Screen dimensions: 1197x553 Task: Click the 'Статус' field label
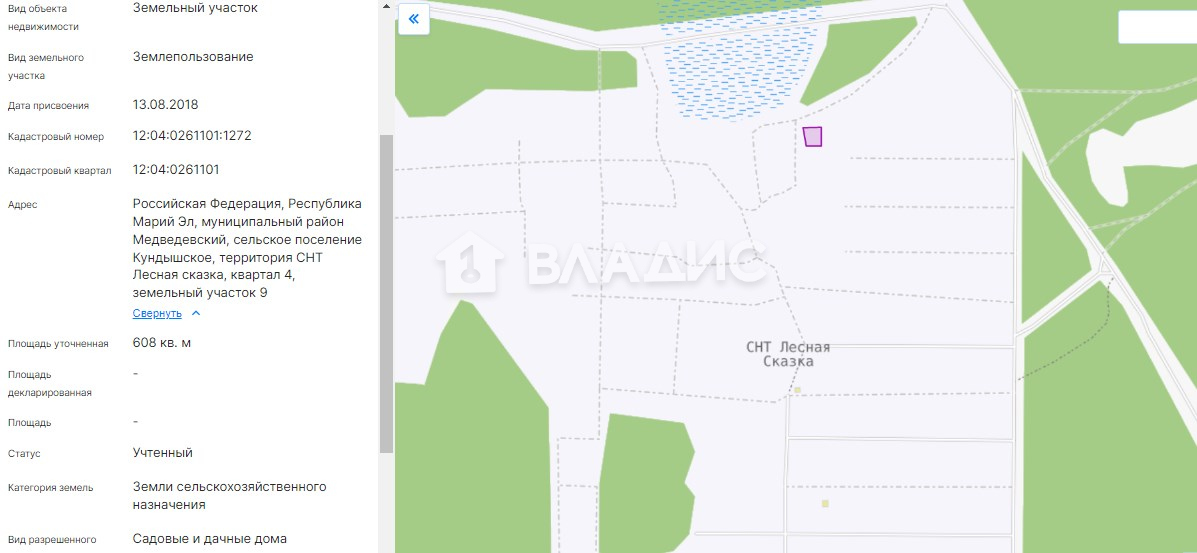(x=24, y=454)
